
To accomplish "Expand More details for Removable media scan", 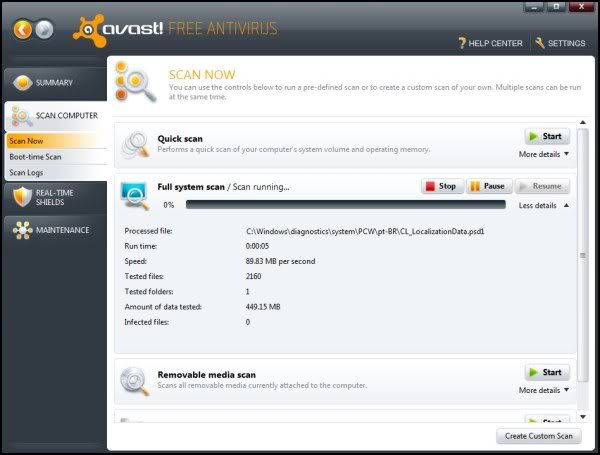I will (x=544, y=390).
